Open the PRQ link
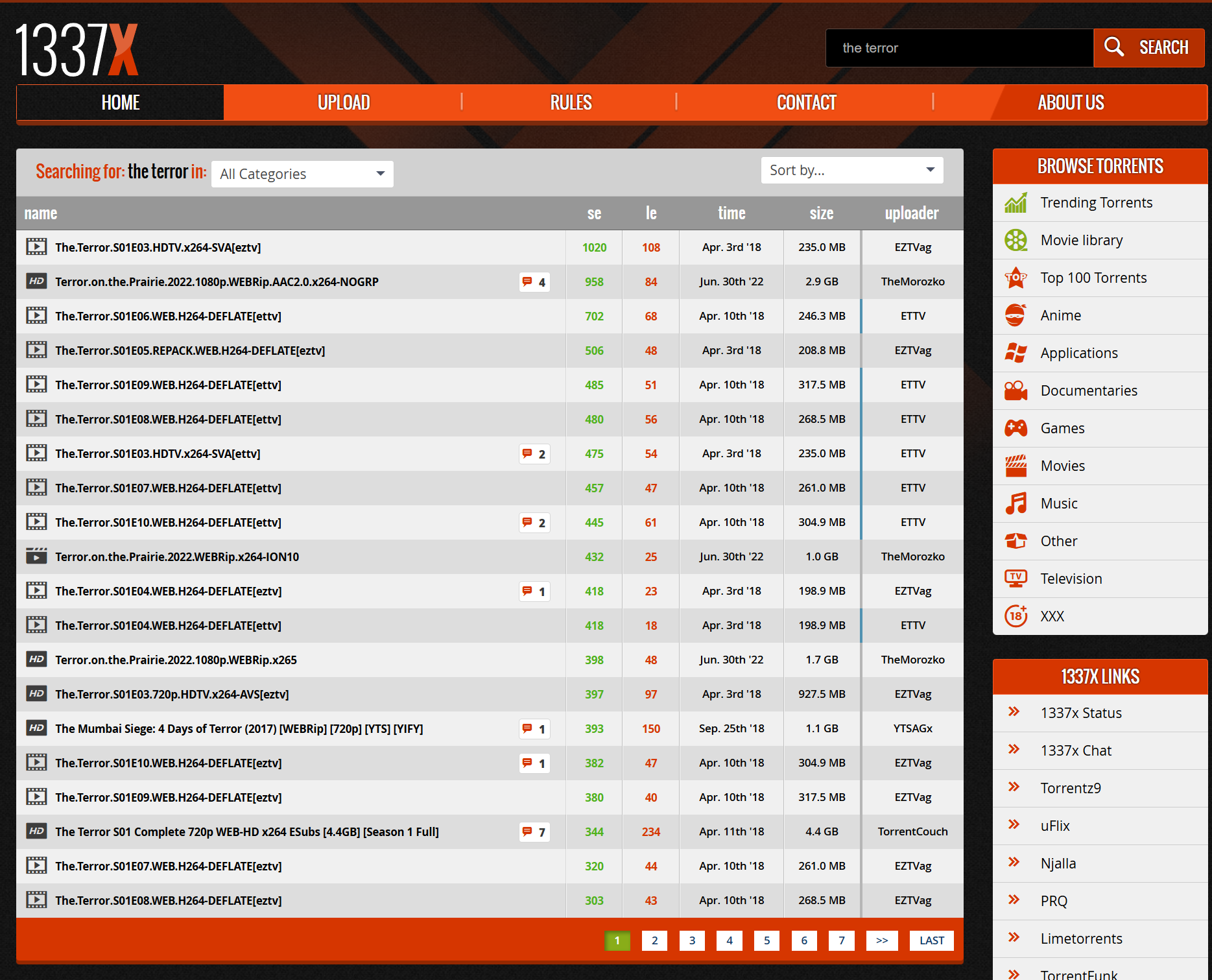The width and height of the screenshot is (1212, 980). pos(1054,901)
